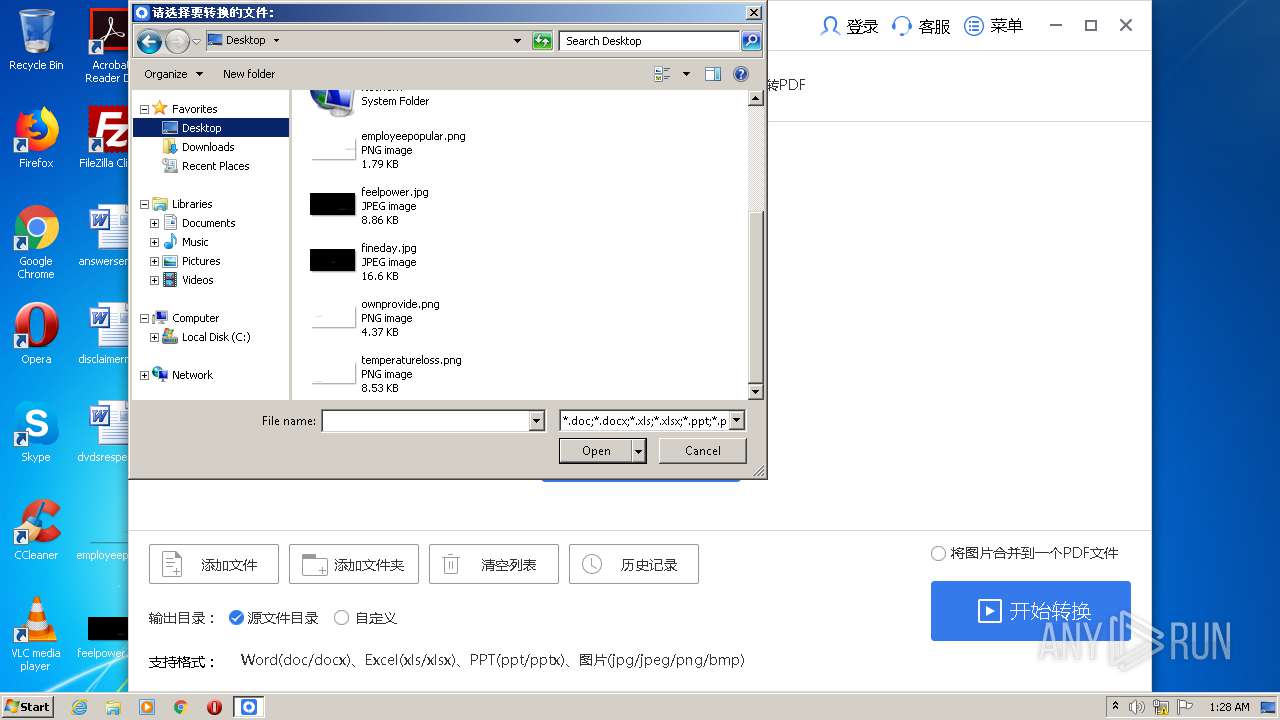This screenshot has width=1280, height=720.
Task: Click the Open button
Action: click(x=596, y=451)
